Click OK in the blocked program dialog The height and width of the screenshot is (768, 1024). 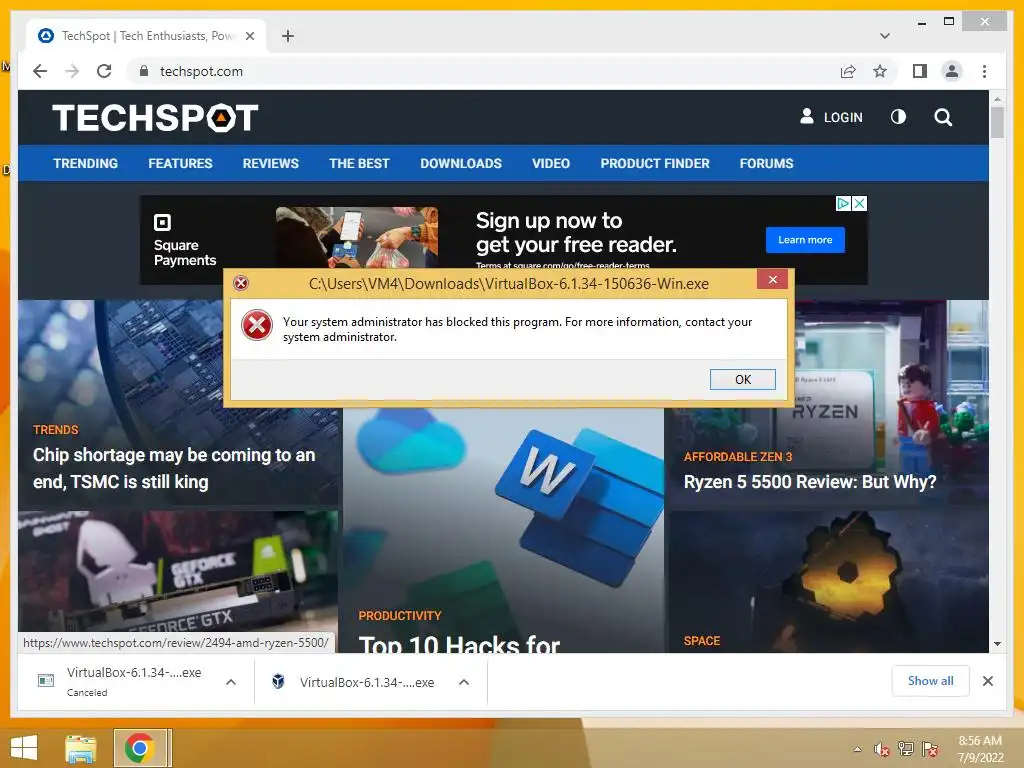[743, 379]
